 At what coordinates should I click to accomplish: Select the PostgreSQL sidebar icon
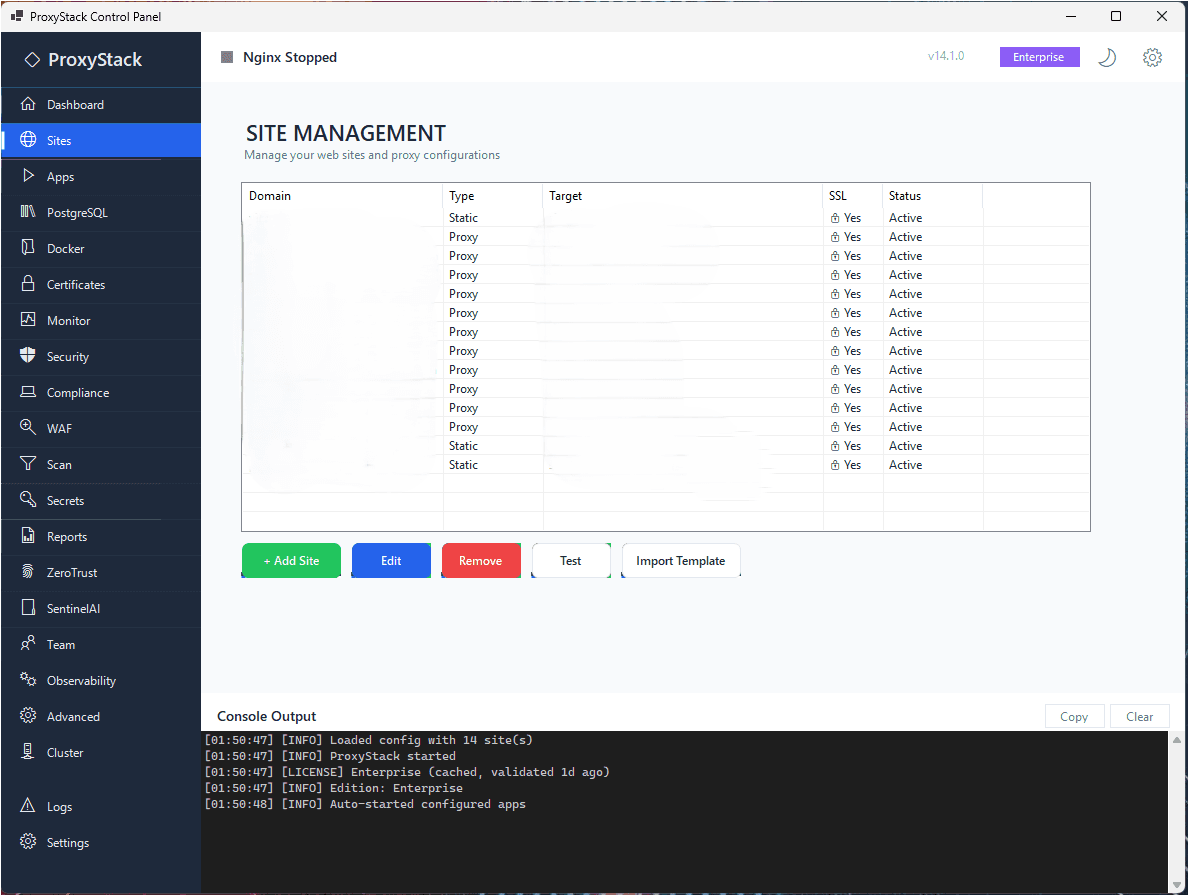[27, 212]
